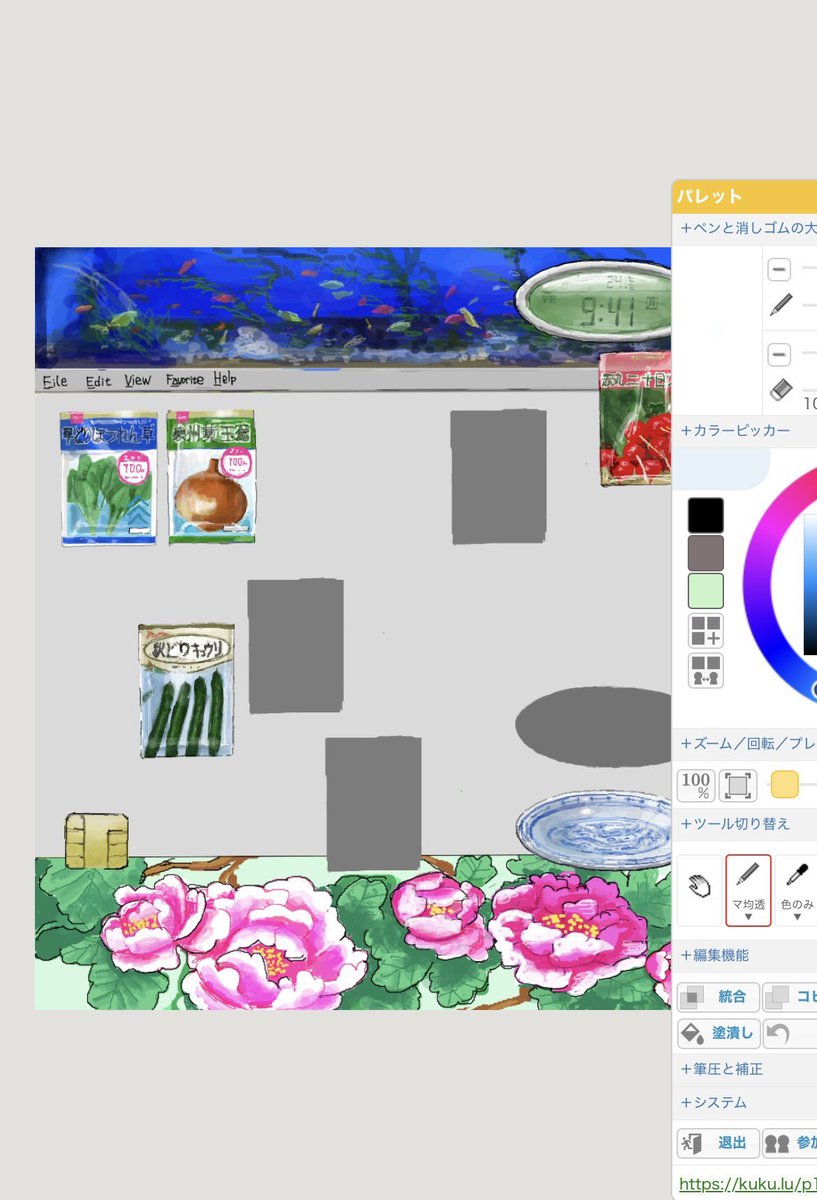Reset zoom with the 100% button
This screenshot has height=1200, width=817.
click(x=696, y=785)
